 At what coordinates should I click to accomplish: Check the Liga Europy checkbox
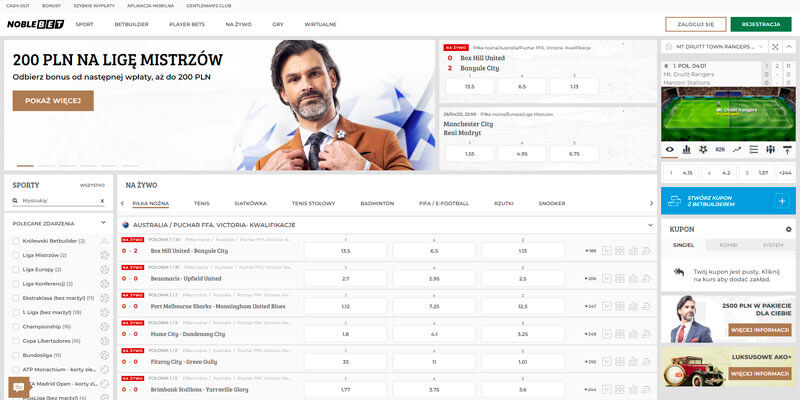(x=16, y=269)
